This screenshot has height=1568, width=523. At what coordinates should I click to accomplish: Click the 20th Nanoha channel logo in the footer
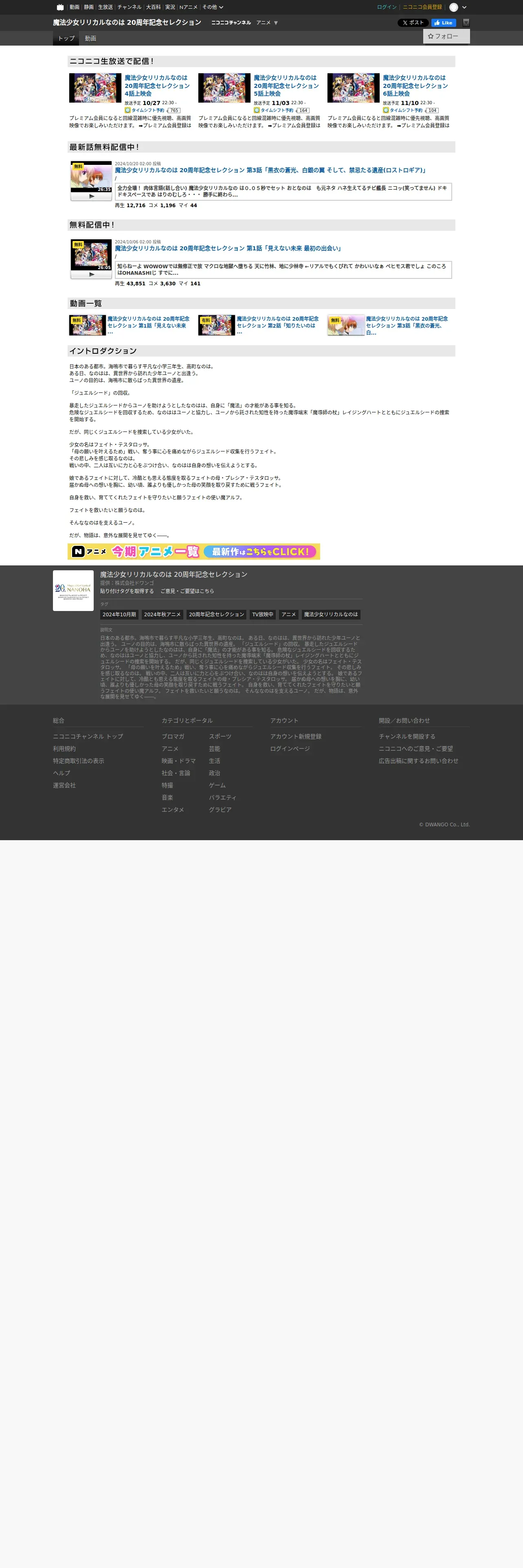tap(73, 590)
